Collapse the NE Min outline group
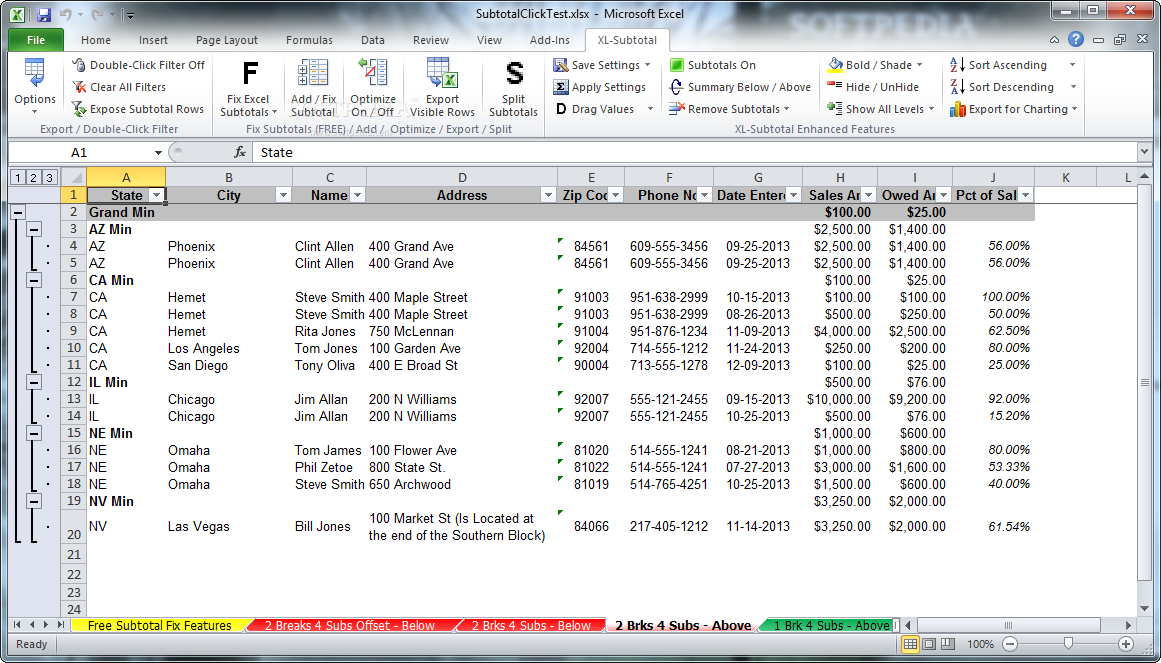This screenshot has width=1161, height=663. click(x=33, y=433)
